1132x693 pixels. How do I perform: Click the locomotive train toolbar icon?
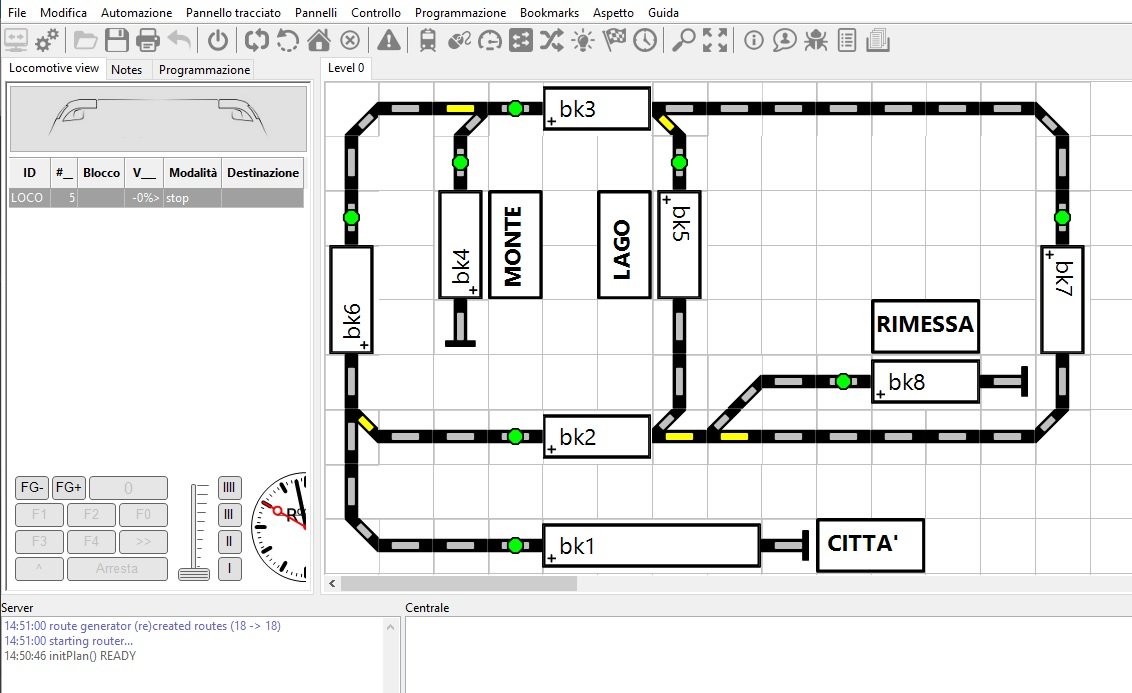click(x=428, y=40)
